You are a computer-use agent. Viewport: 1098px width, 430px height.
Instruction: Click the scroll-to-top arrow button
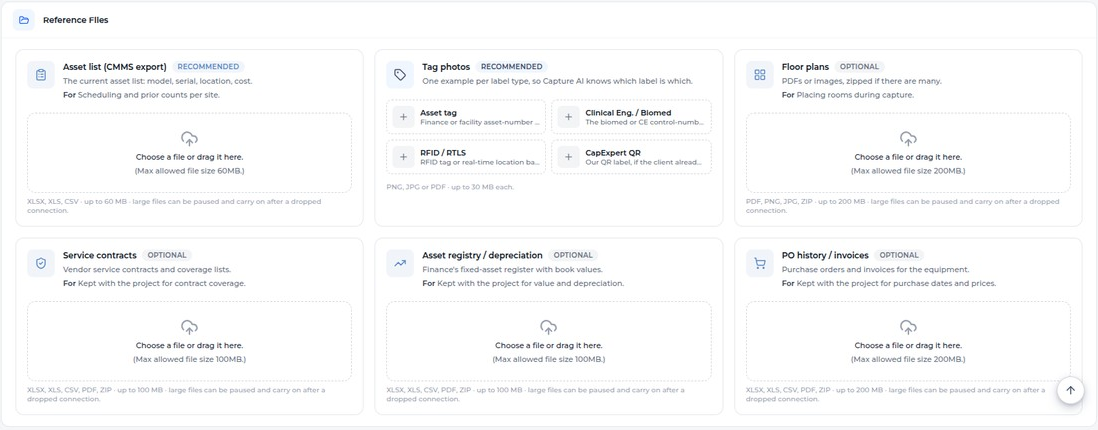(1071, 390)
